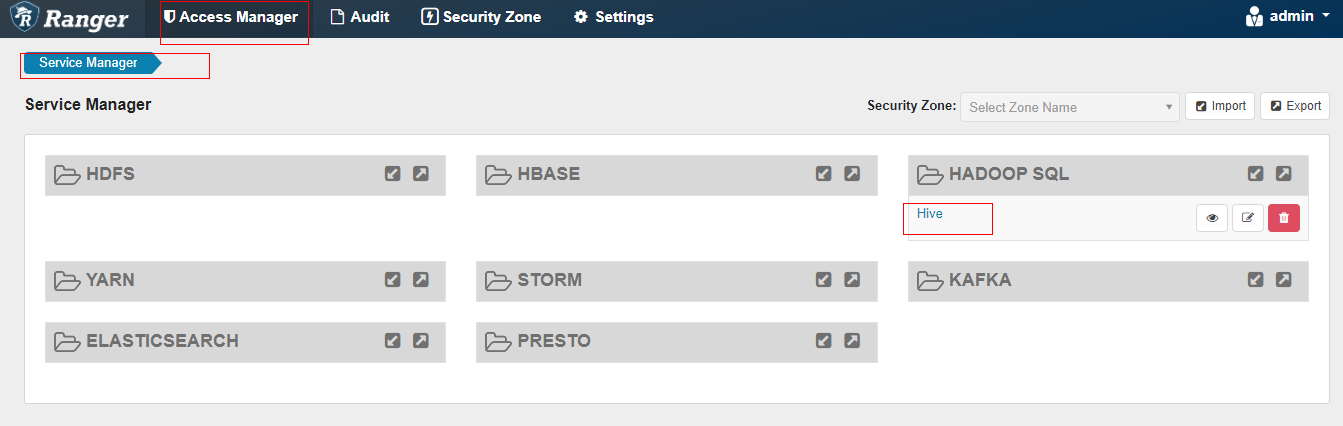Delete the Hive service

(1284, 218)
